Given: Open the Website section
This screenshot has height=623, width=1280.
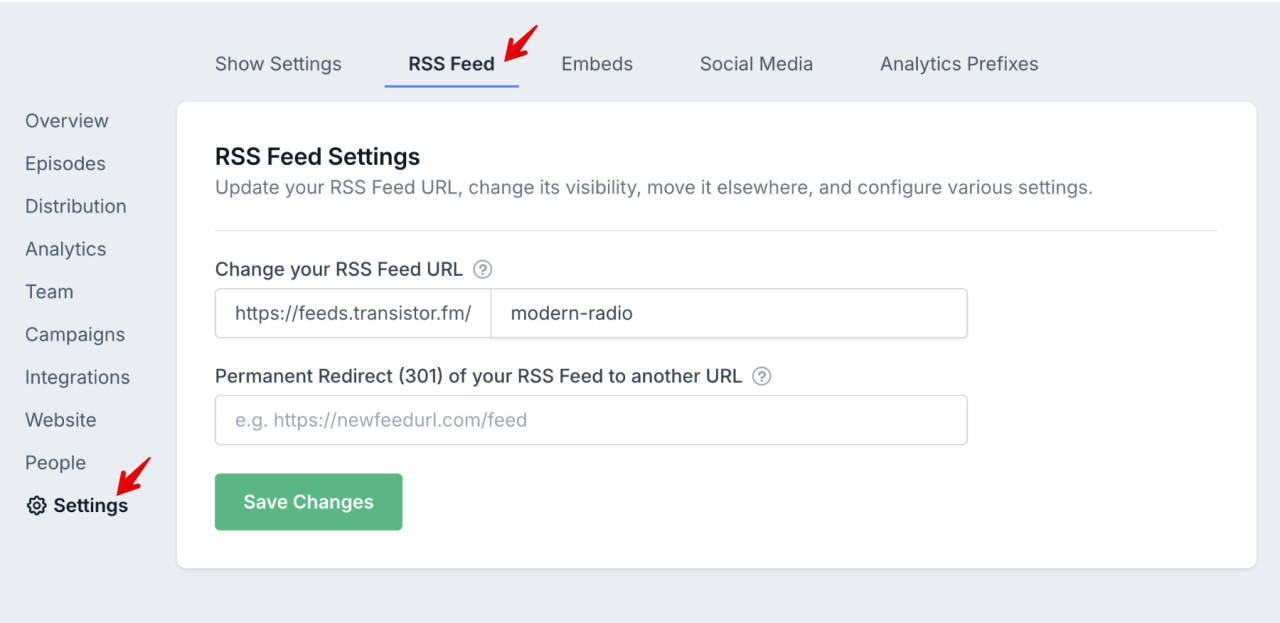Looking at the screenshot, I should tap(60, 420).
